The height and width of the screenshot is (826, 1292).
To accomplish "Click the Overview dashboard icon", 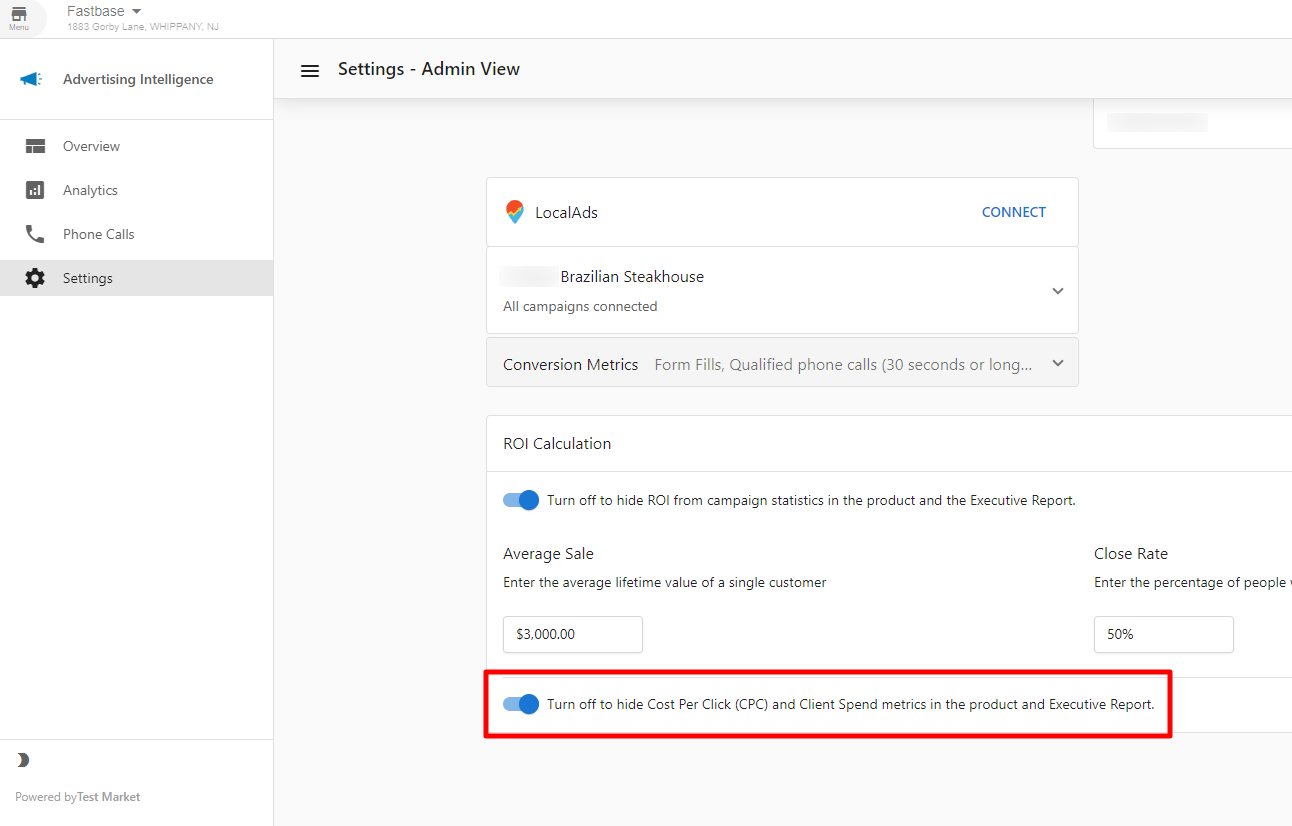I will pyautogui.click(x=35, y=146).
